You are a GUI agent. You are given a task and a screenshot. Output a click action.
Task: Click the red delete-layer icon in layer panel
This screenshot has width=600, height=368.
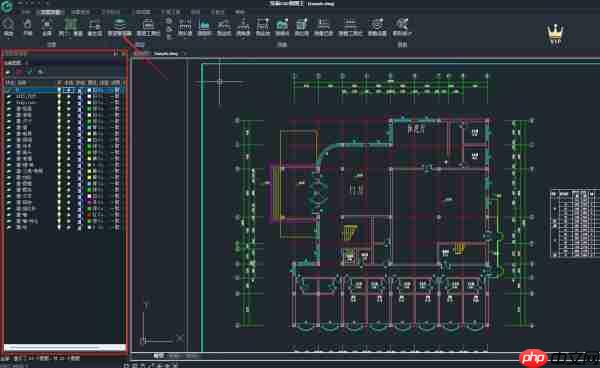(19, 72)
